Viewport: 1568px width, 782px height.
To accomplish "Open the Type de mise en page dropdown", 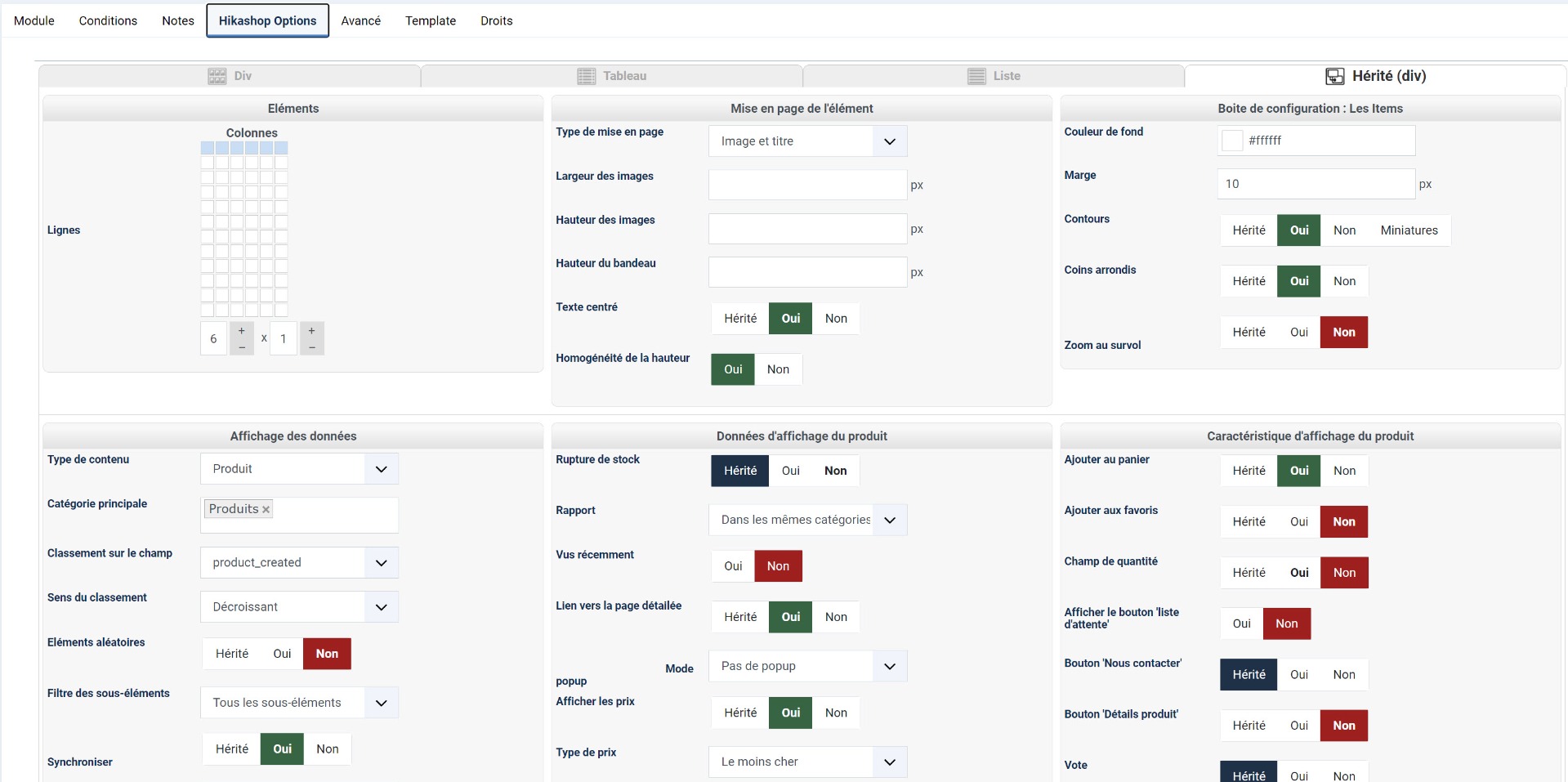I will click(889, 141).
